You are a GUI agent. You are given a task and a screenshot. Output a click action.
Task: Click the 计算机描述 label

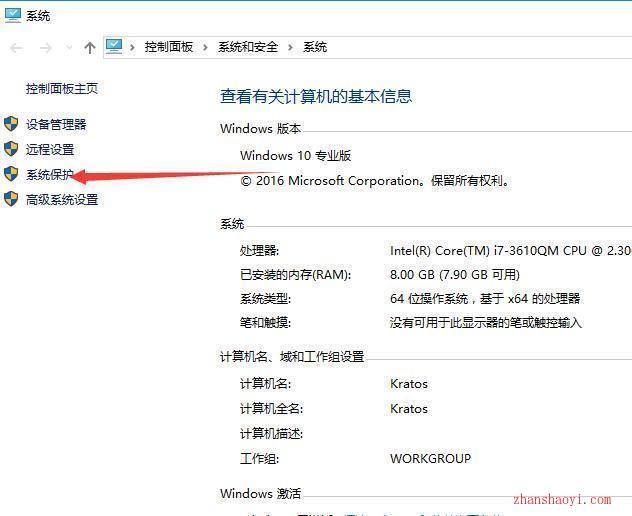pyautogui.click(x=271, y=434)
